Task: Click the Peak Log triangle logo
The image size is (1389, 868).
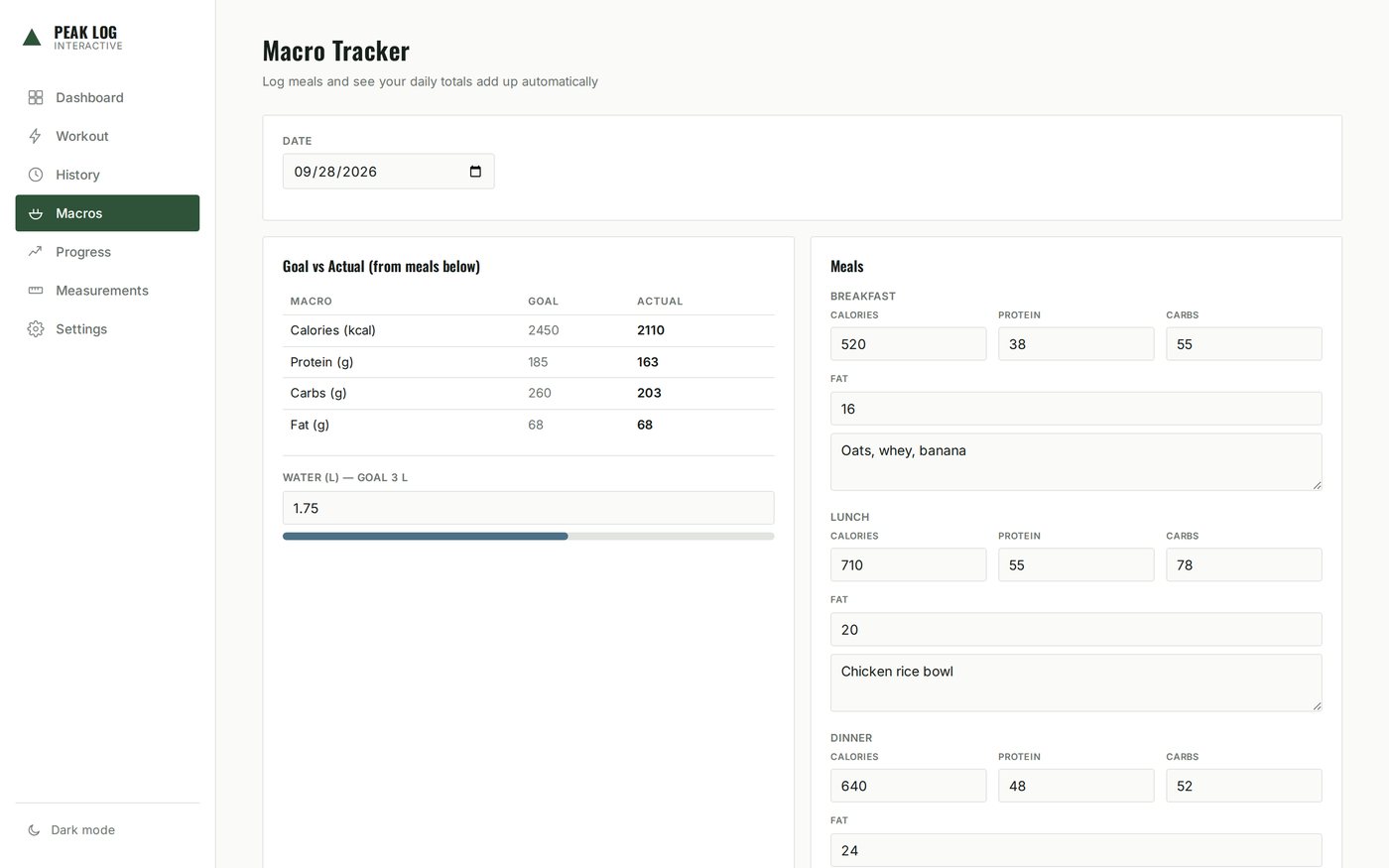Action: click(32, 38)
